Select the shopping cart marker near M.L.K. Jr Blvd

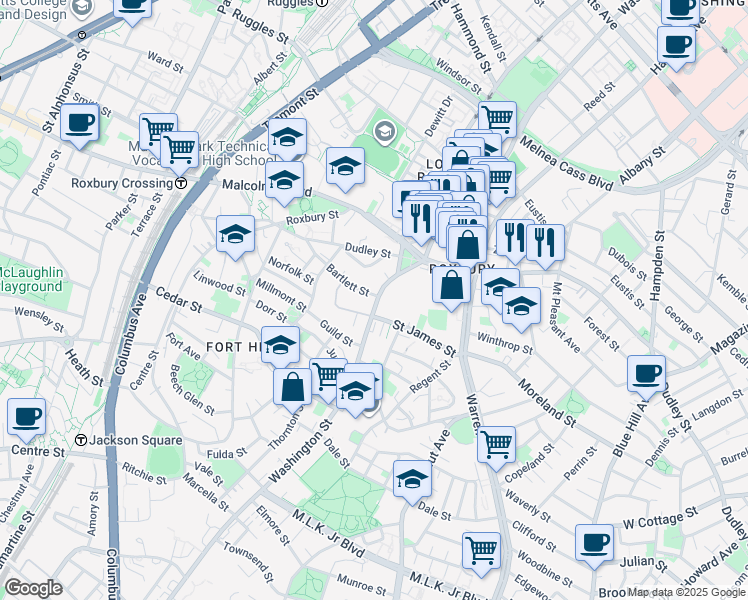481,550
